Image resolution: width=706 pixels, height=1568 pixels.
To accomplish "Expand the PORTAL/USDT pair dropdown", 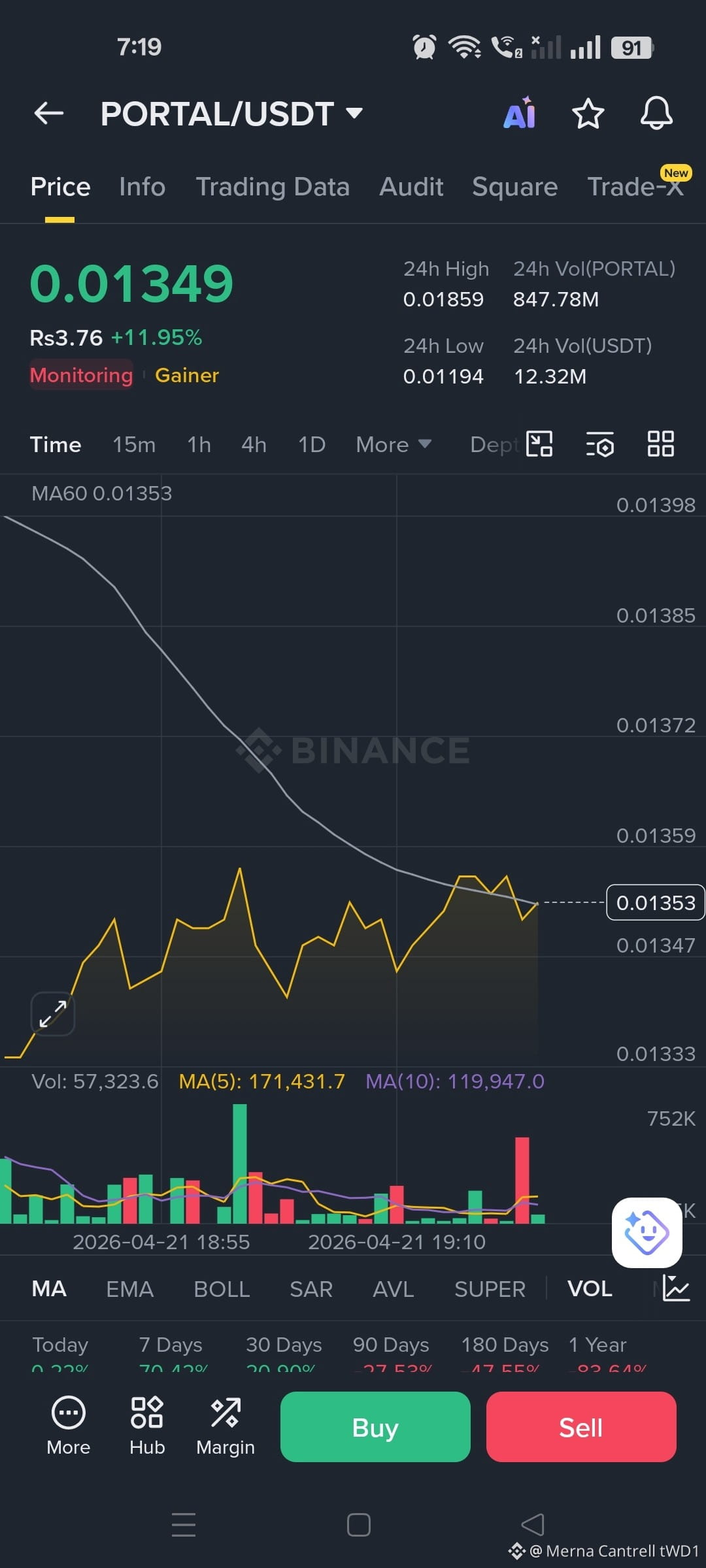I will 354,113.
